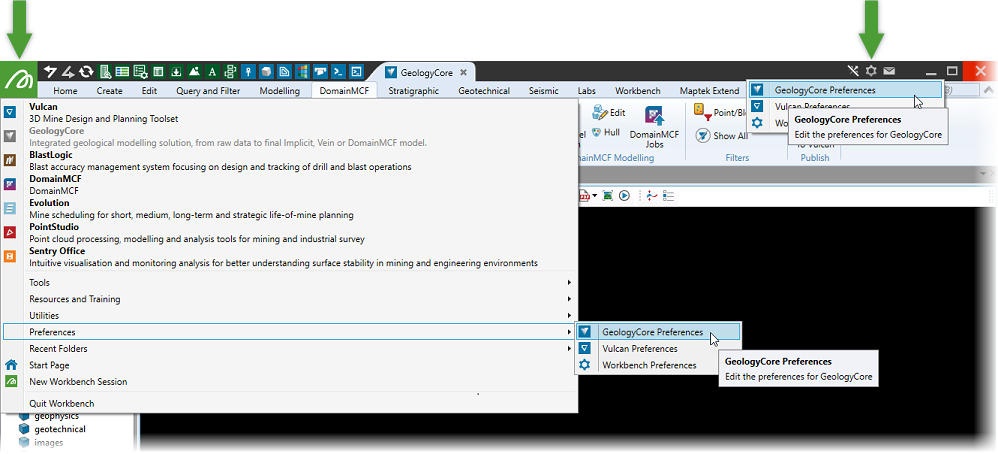Select GeologyCore Preferences in gear dropdown
The height and width of the screenshot is (454, 998).
(845, 90)
